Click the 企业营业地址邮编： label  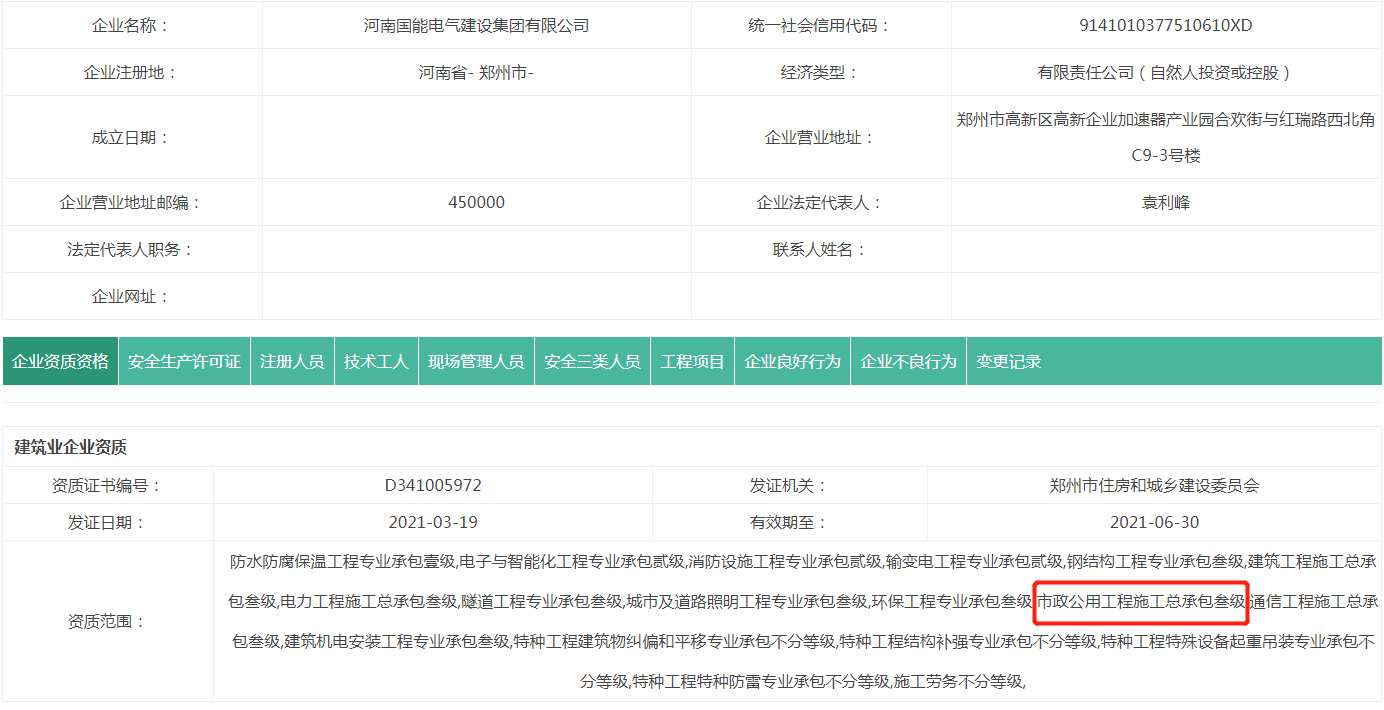click(x=132, y=202)
